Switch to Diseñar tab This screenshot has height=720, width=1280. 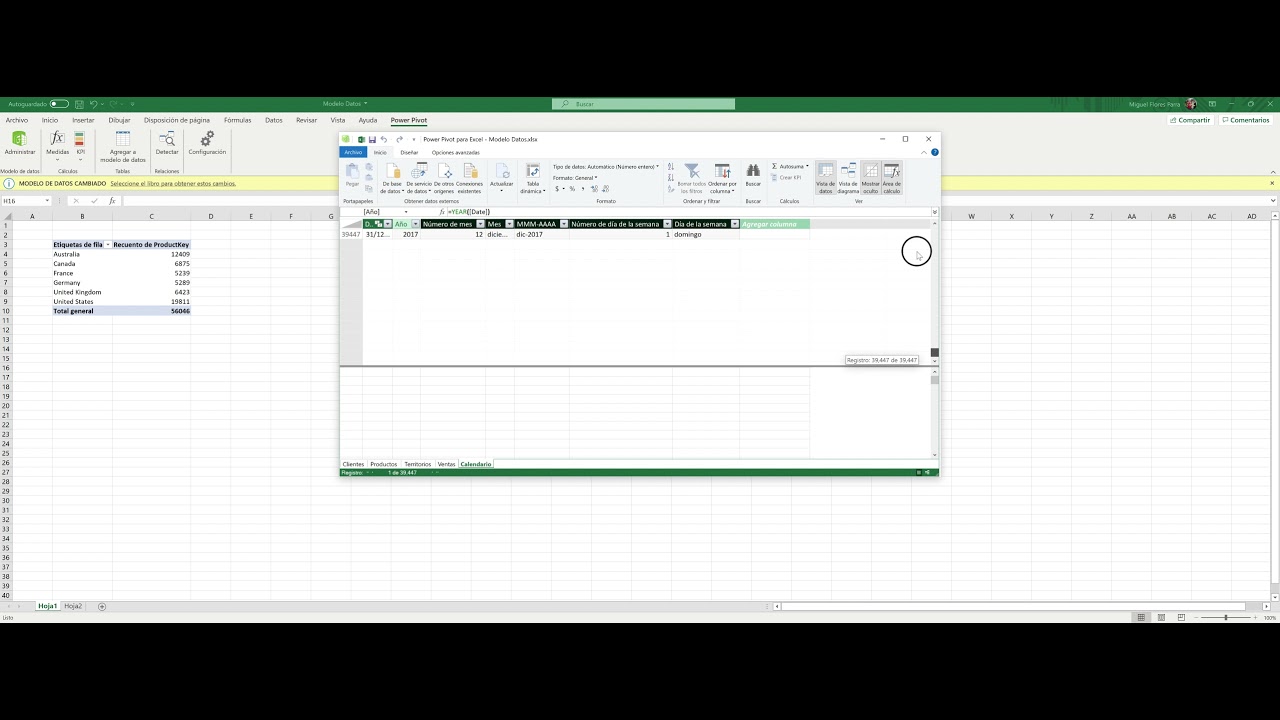409,152
